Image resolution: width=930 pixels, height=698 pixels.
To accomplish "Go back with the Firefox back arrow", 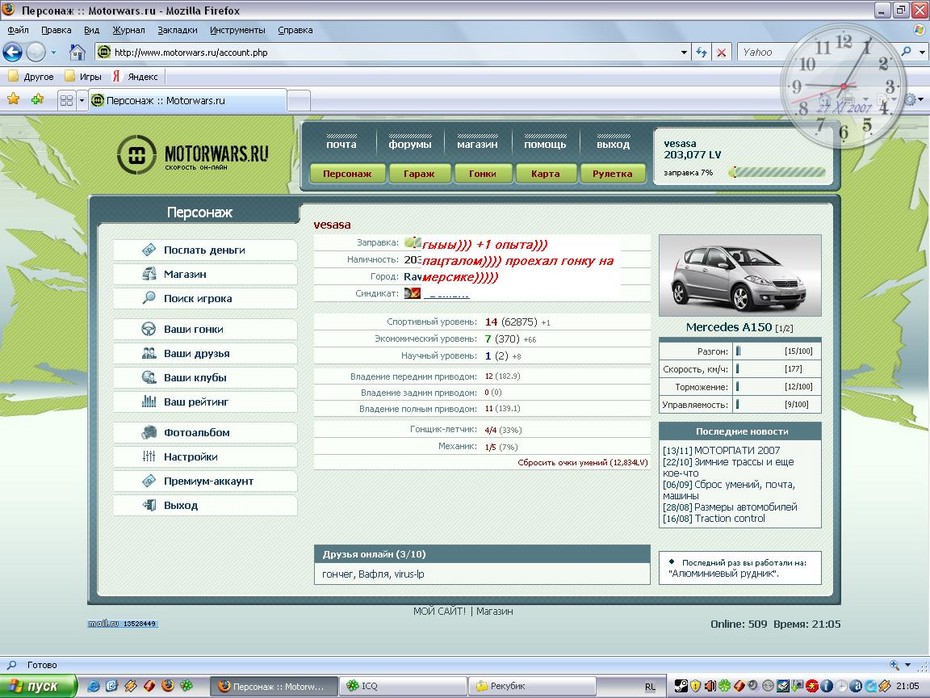I will click(x=12, y=52).
